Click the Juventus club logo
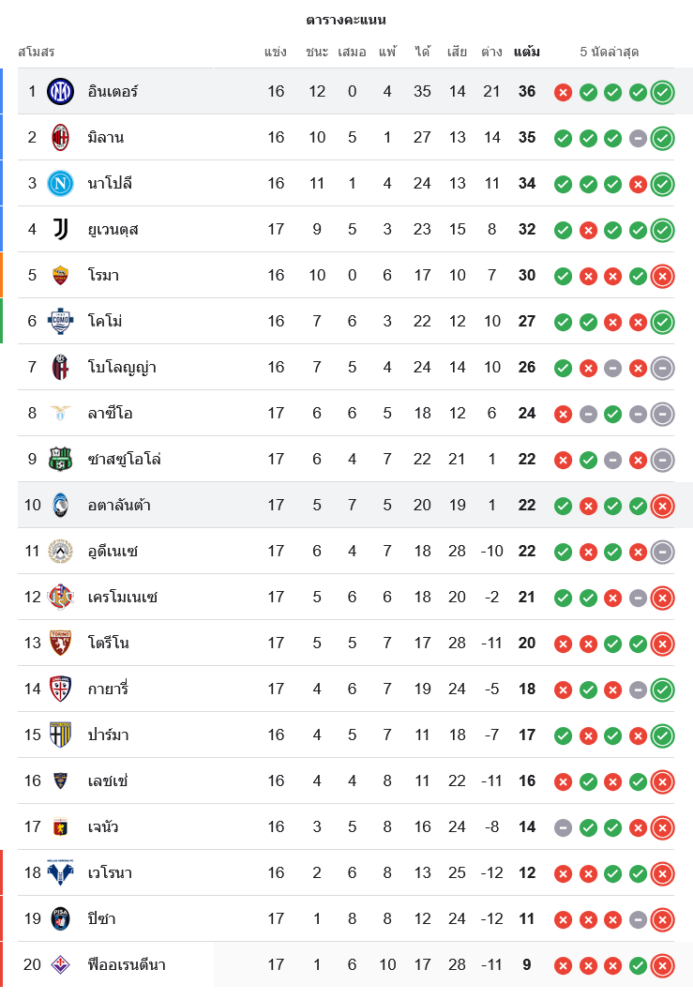693x1000 pixels. [61, 229]
